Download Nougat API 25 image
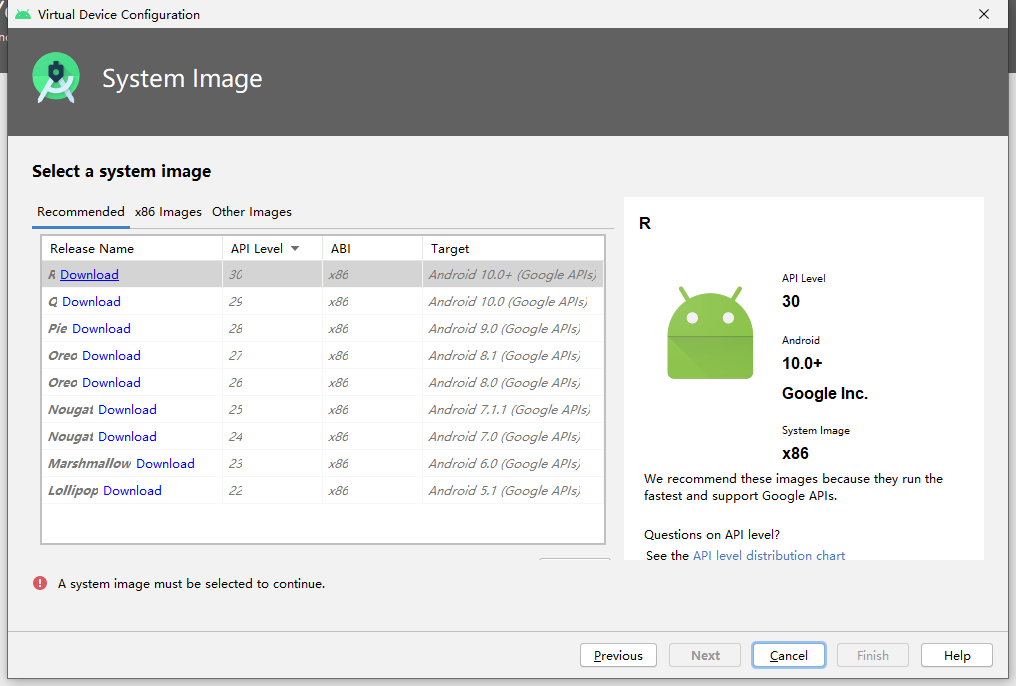The width and height of the screenshot is (1016, 686). pos(128,410)
